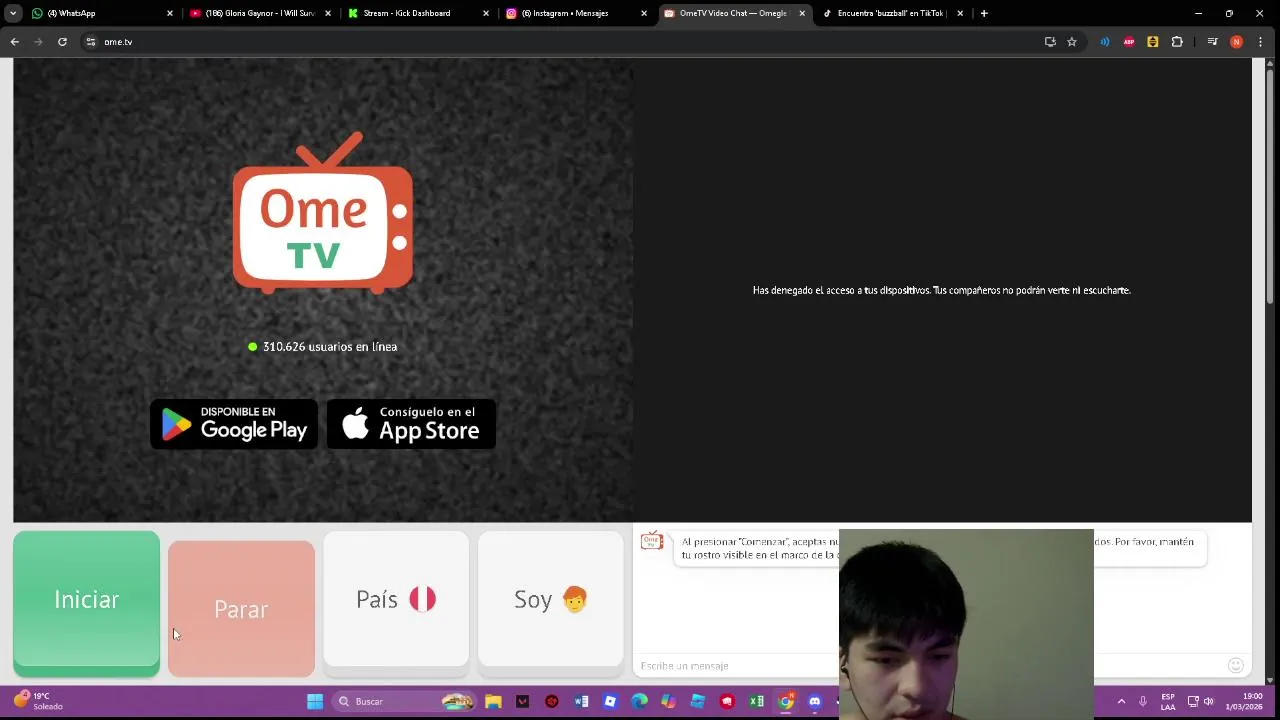Screen dimensions: 1280x720
Task: Open the media controls icon
Action: pos(1213,42)
